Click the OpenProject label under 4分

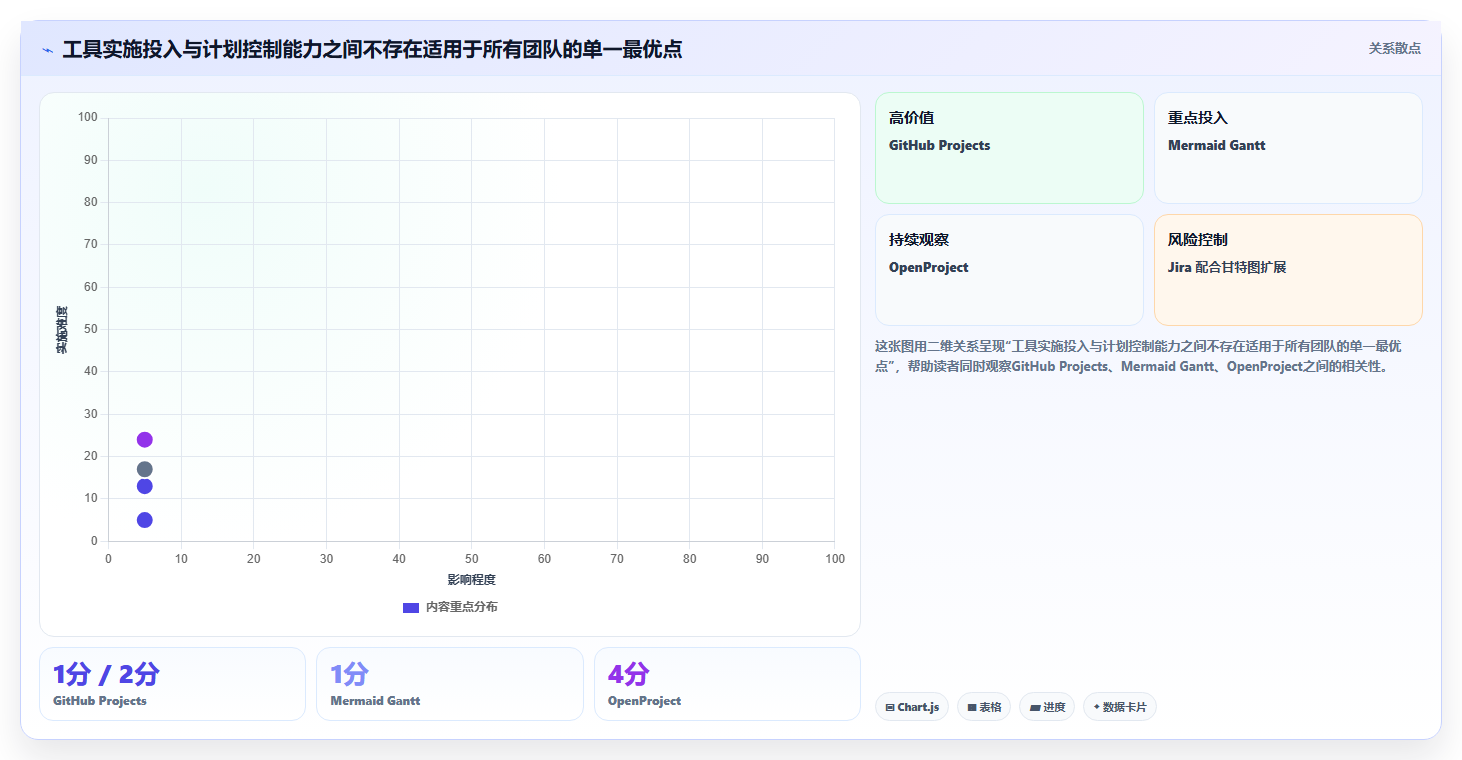tap(645, 701)
